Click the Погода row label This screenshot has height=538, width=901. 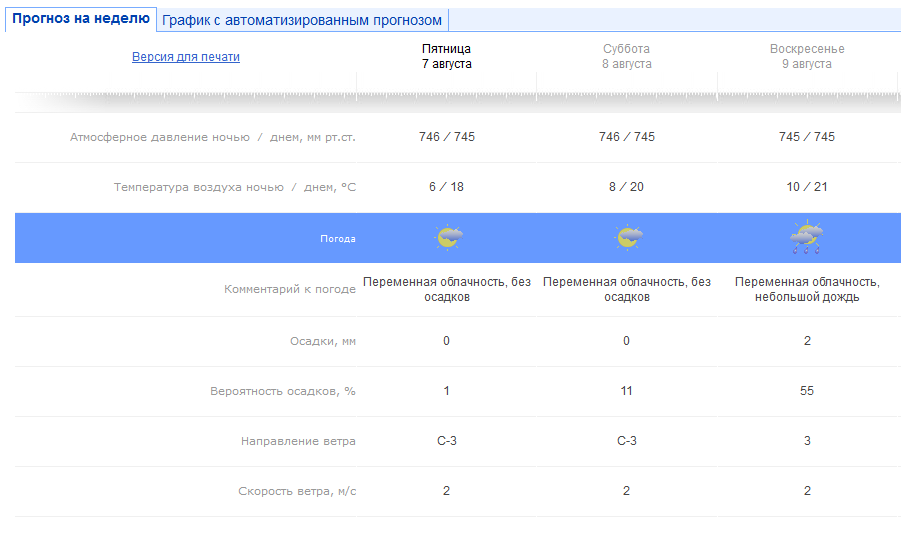pyautogui.click(x=337, y=239)
